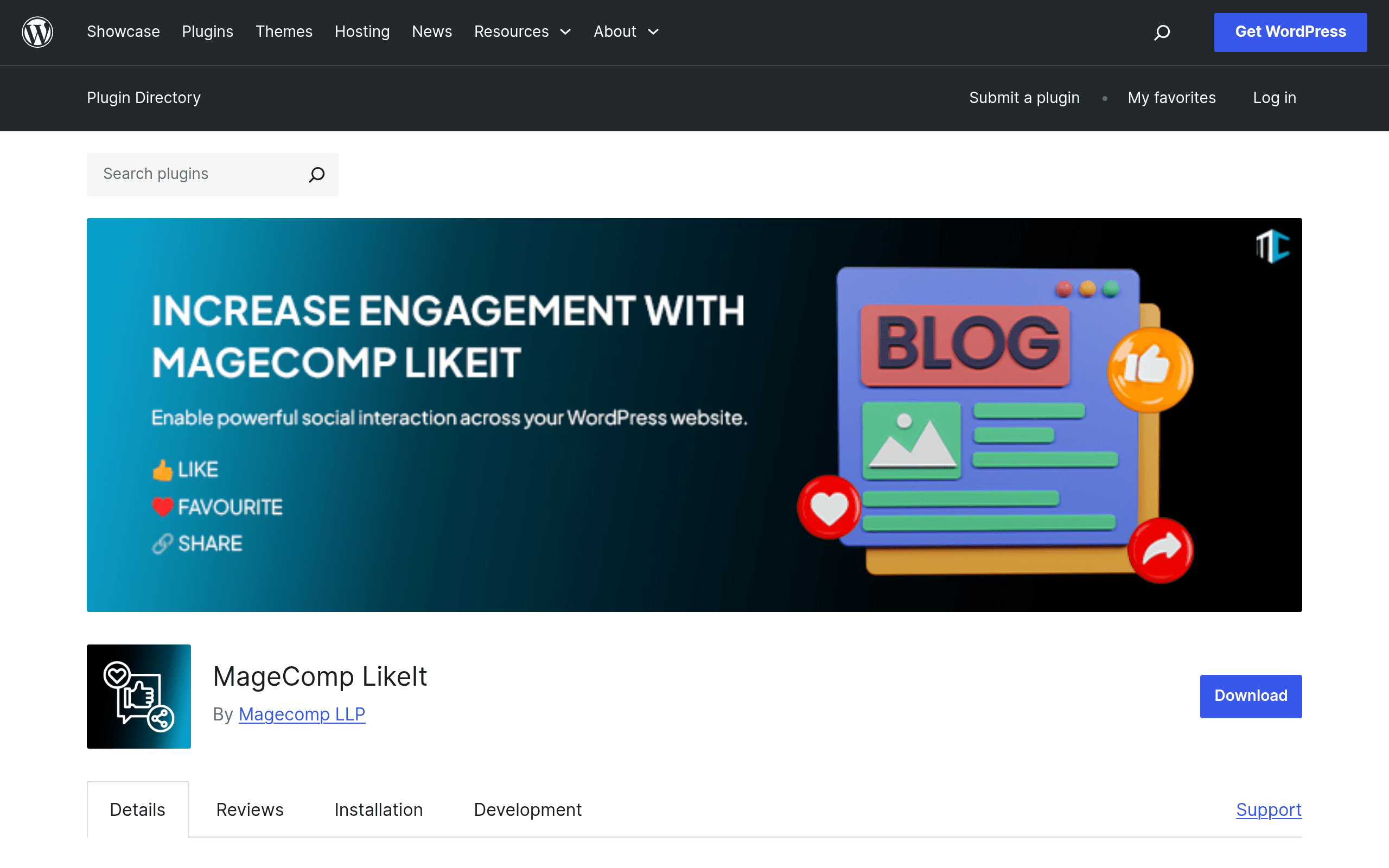The image size is (1389, 868).
Task: Open the Hosting menu item
Action: point(362,31)
